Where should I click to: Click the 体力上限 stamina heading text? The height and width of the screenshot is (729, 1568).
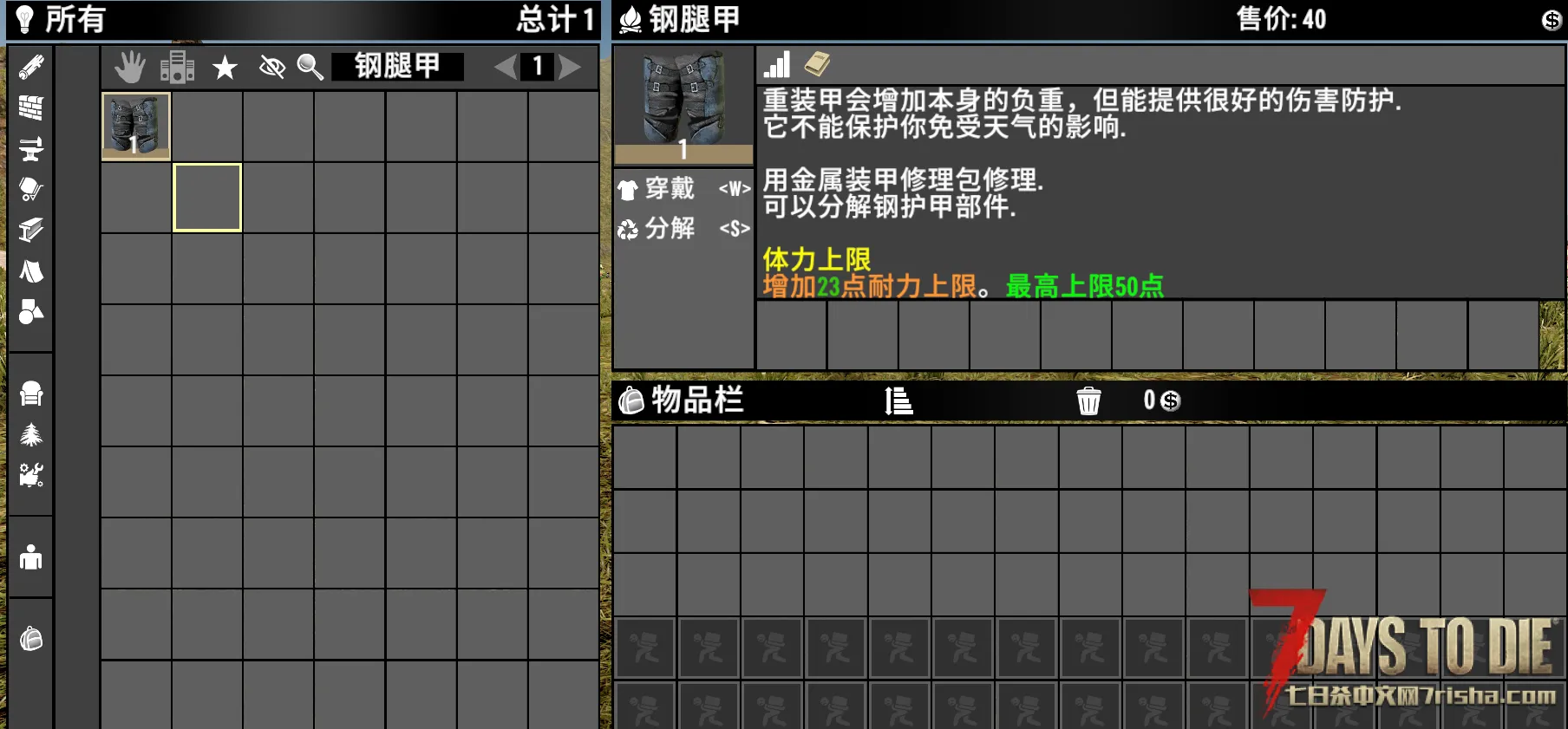817,258
